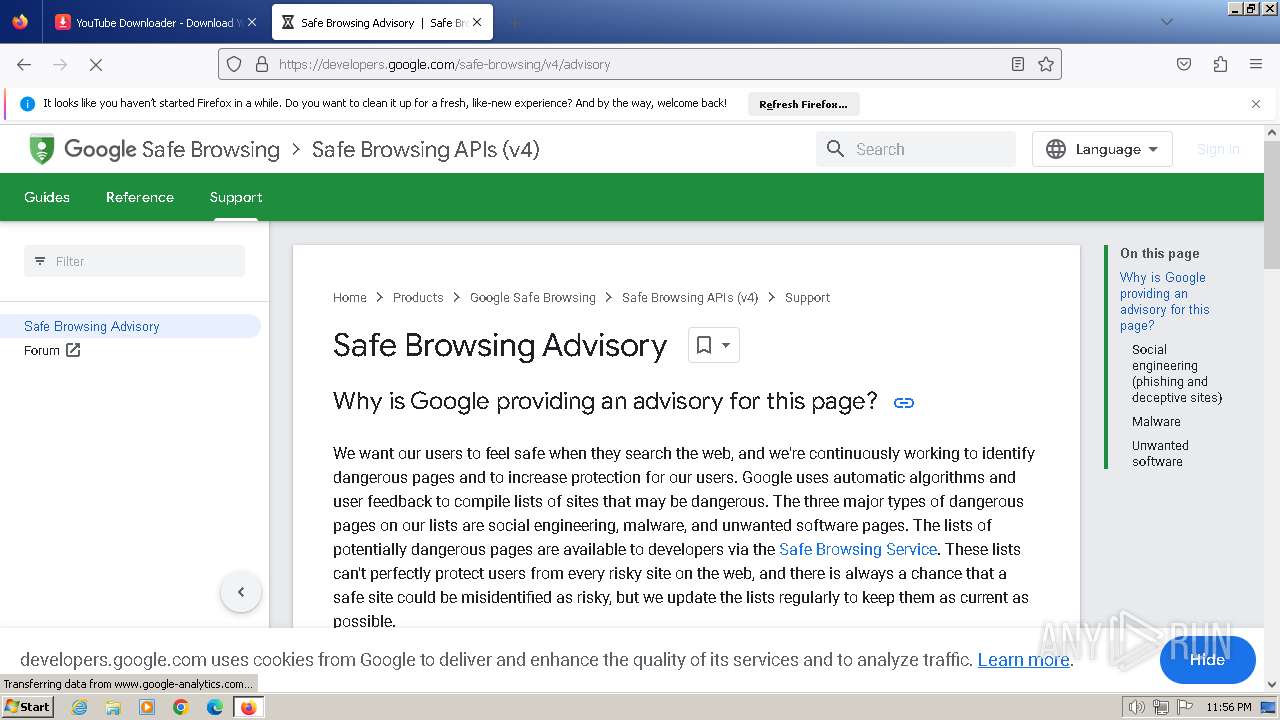Open a new tab
The image size is (1280, 720).
[x=514, y=22]
